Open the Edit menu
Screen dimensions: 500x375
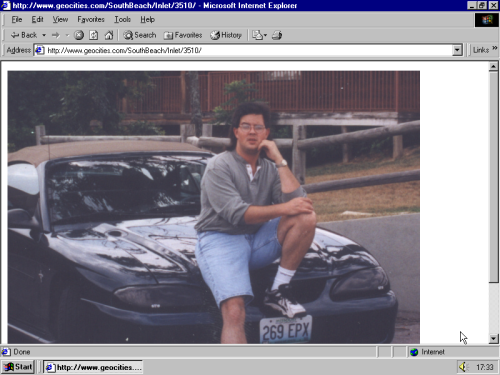pyautogui.click(x=37, y=19)
